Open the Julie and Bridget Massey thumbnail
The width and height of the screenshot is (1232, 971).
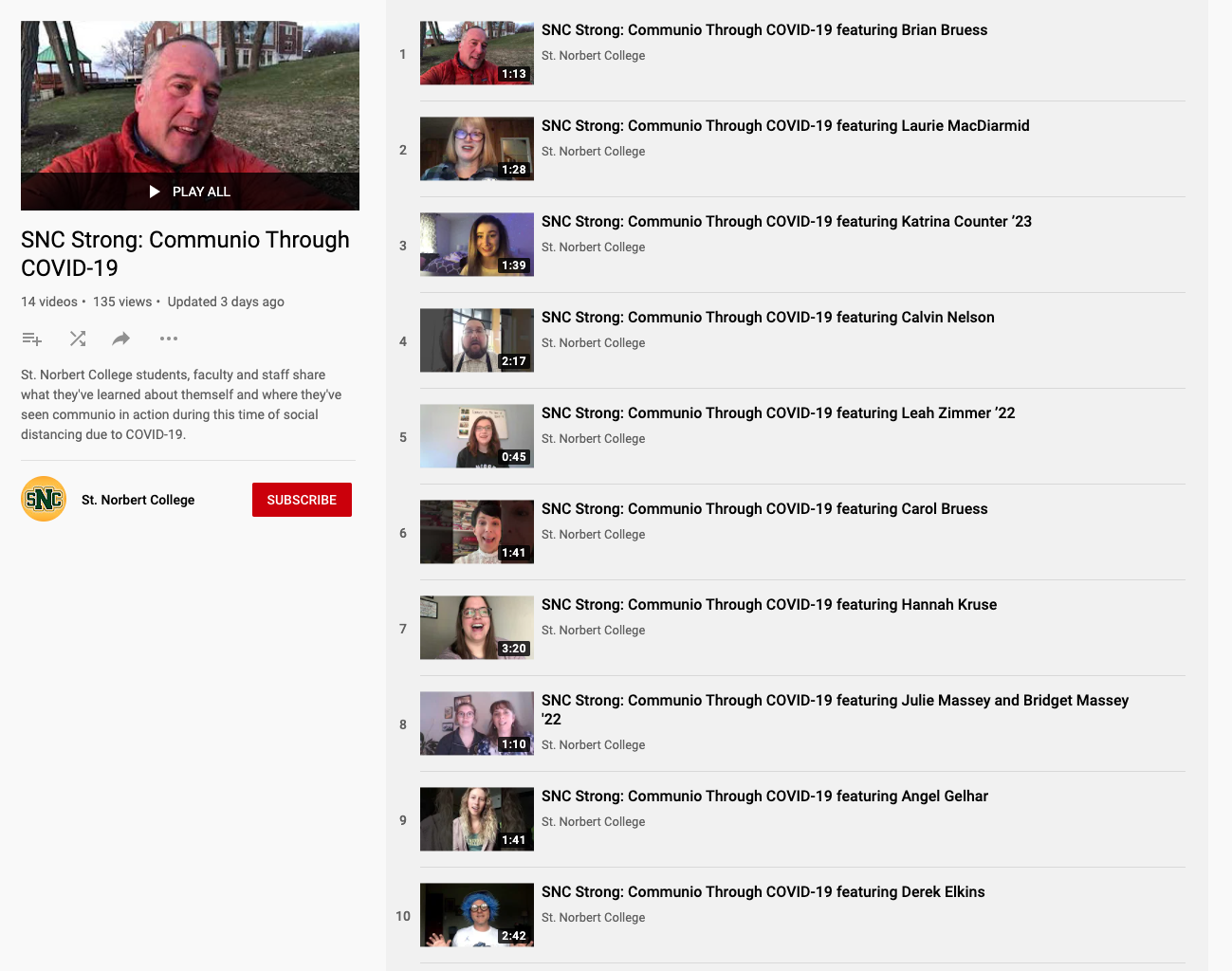point(477,724)
